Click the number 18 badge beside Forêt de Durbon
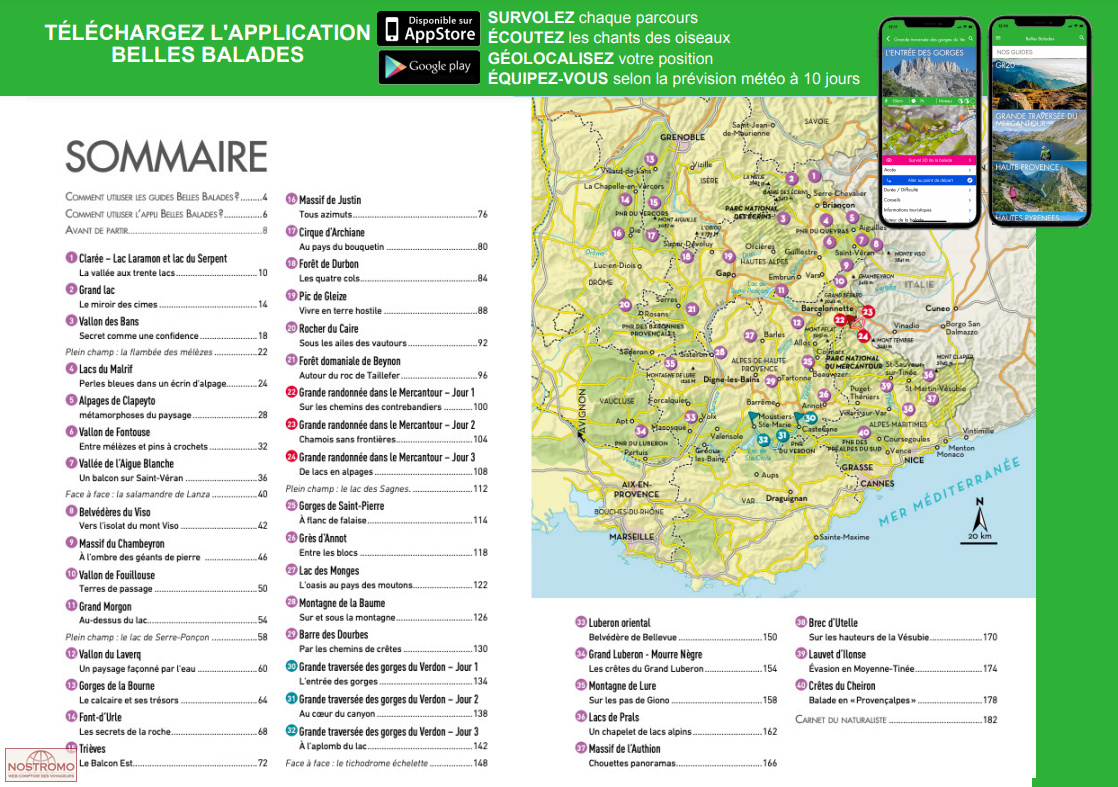 click(292, 263)
